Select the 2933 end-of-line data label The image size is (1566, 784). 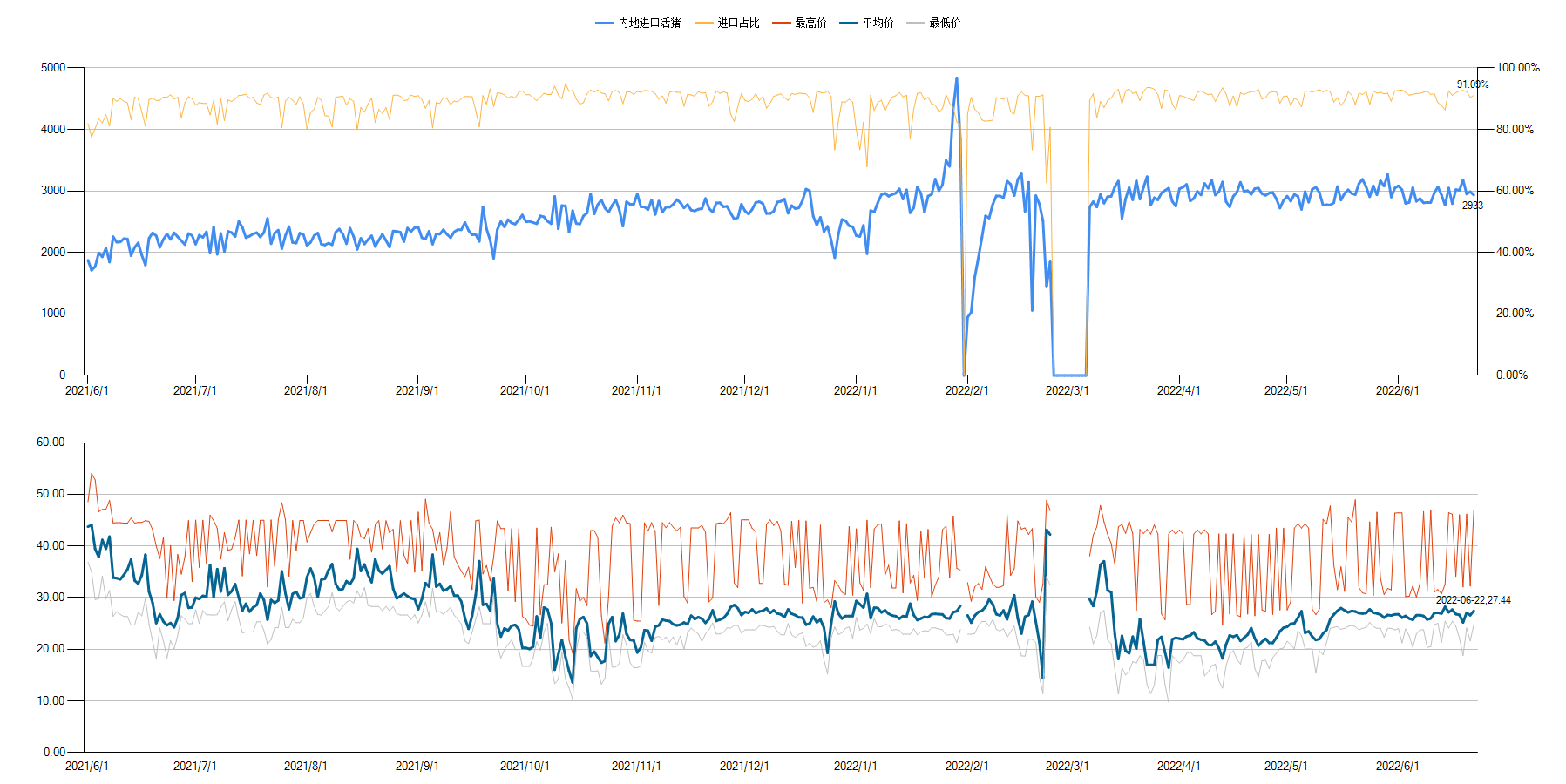(x=1472, y=206)
